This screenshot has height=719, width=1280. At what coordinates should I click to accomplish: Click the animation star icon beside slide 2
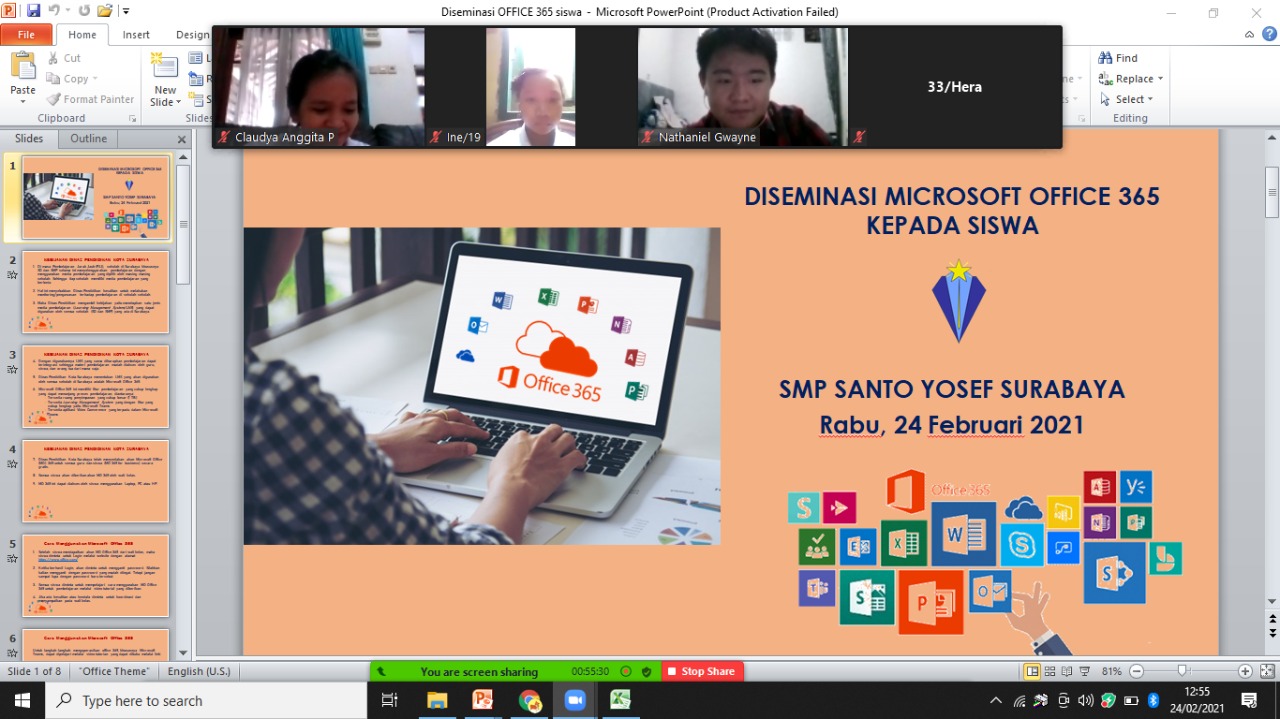pyautogui.click(x=13, y=275)
